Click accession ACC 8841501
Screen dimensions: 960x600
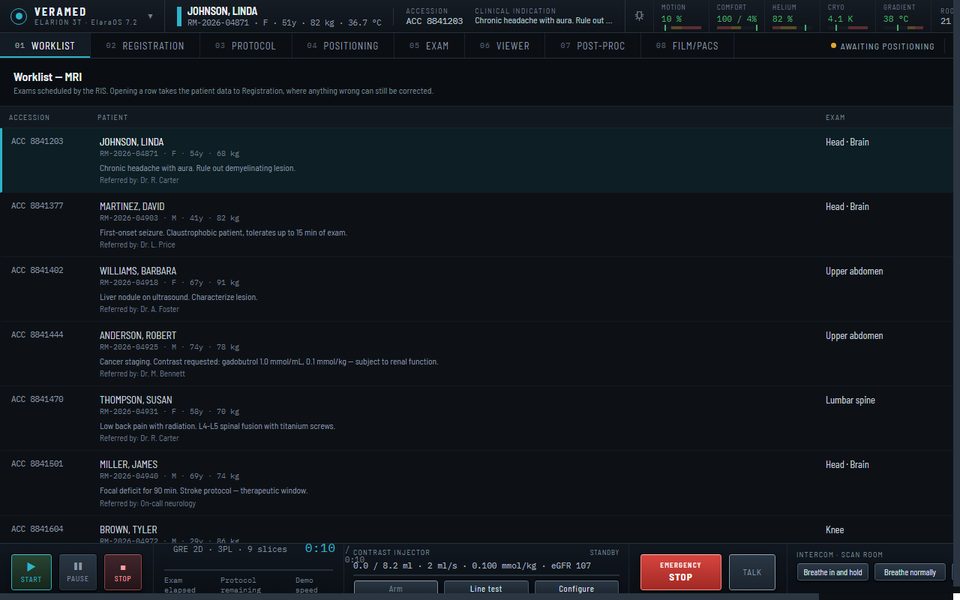coord(37,463)
